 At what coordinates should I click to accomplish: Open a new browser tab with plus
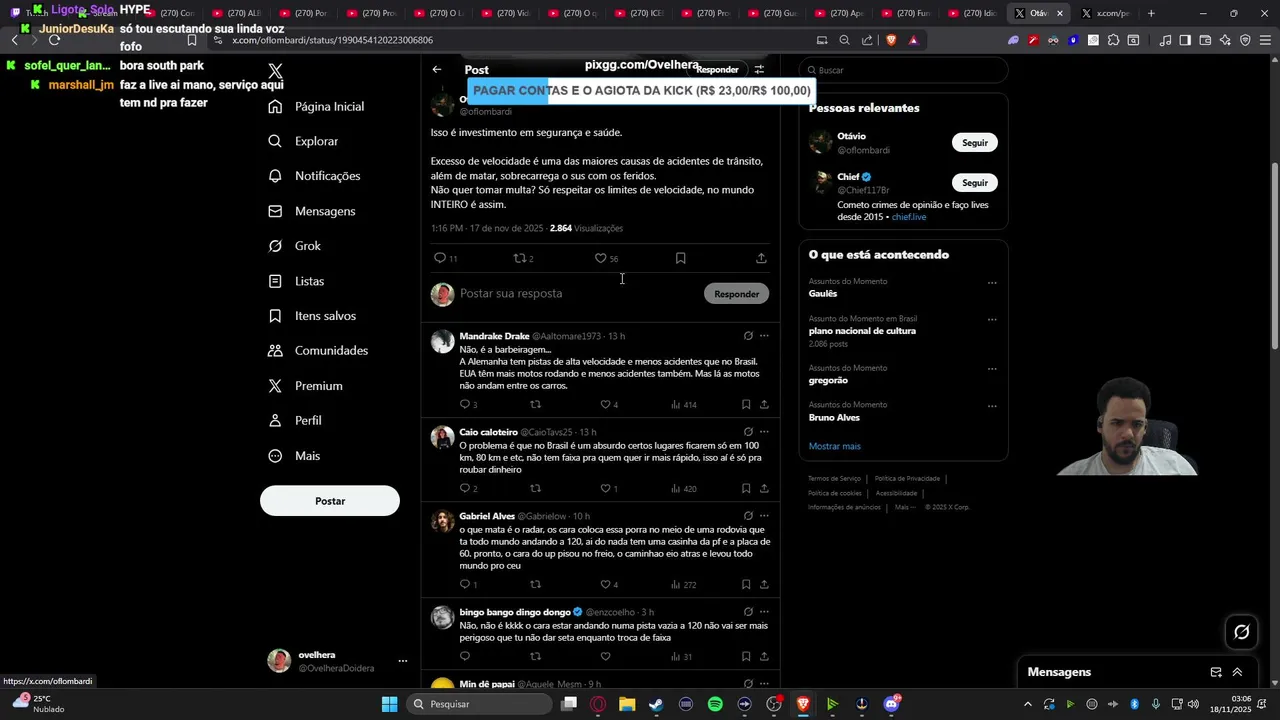click(1151, 13)
